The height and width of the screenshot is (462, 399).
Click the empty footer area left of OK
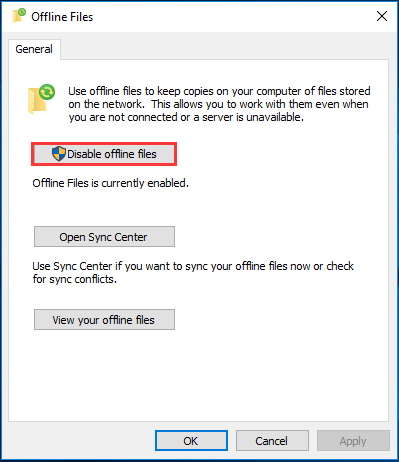click(x=80, y=441)
